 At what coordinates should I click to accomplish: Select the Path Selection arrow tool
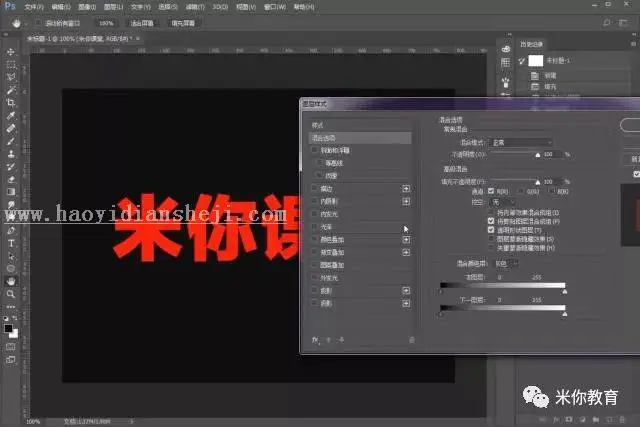11,256
